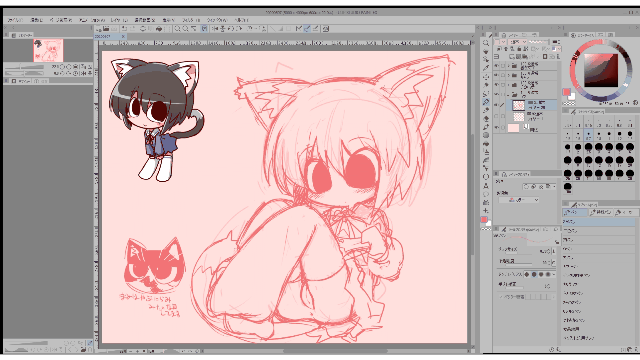Open the ウィンドウ (Window) menu
The width and height of the screenshot is (640, 360).
coord(216,20)
